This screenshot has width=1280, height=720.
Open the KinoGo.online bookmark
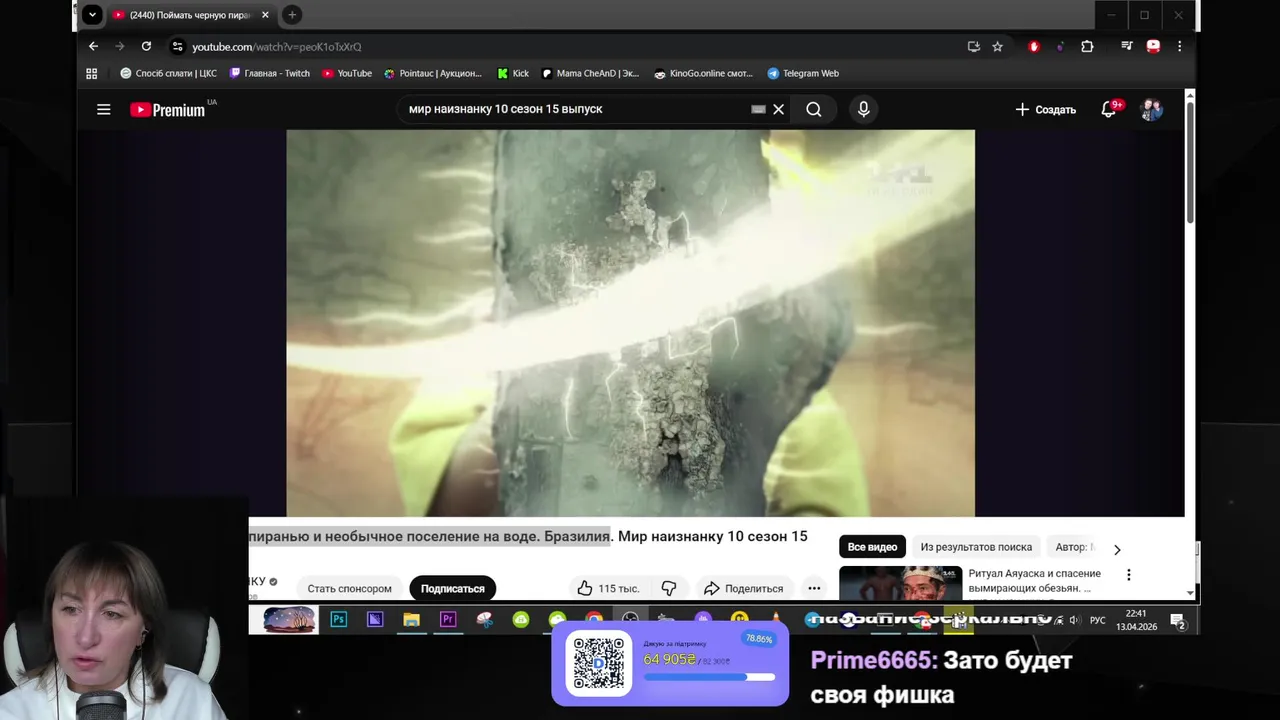tap(703, 73)
